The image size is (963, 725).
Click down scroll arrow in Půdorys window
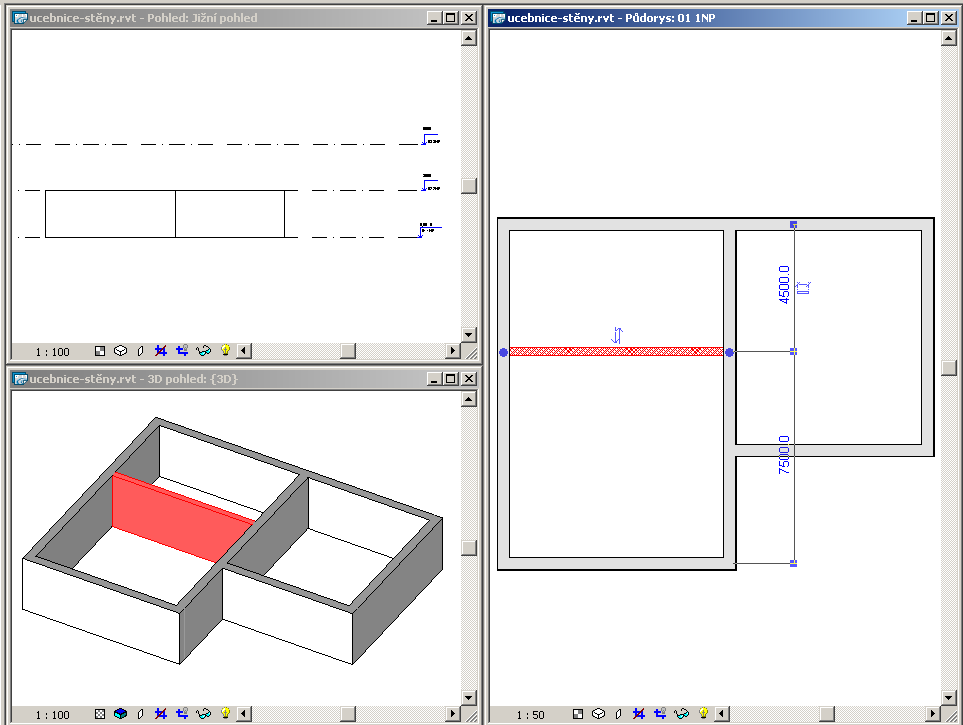pos(948,698)
